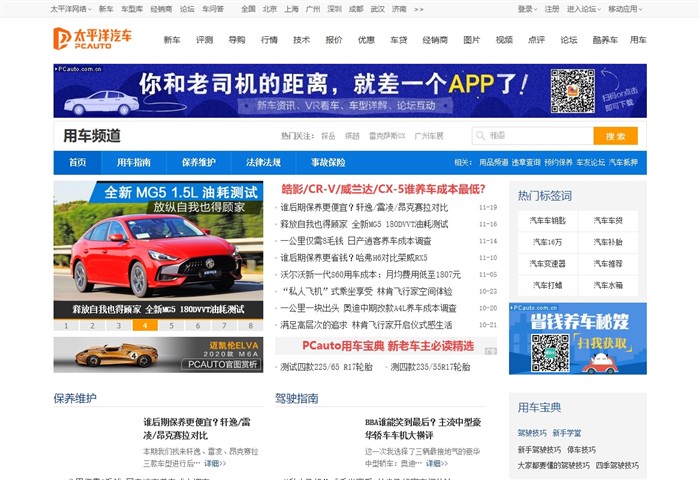700x480 pixels.
Task: Click the 违章查询 related link
Action: 526,163
